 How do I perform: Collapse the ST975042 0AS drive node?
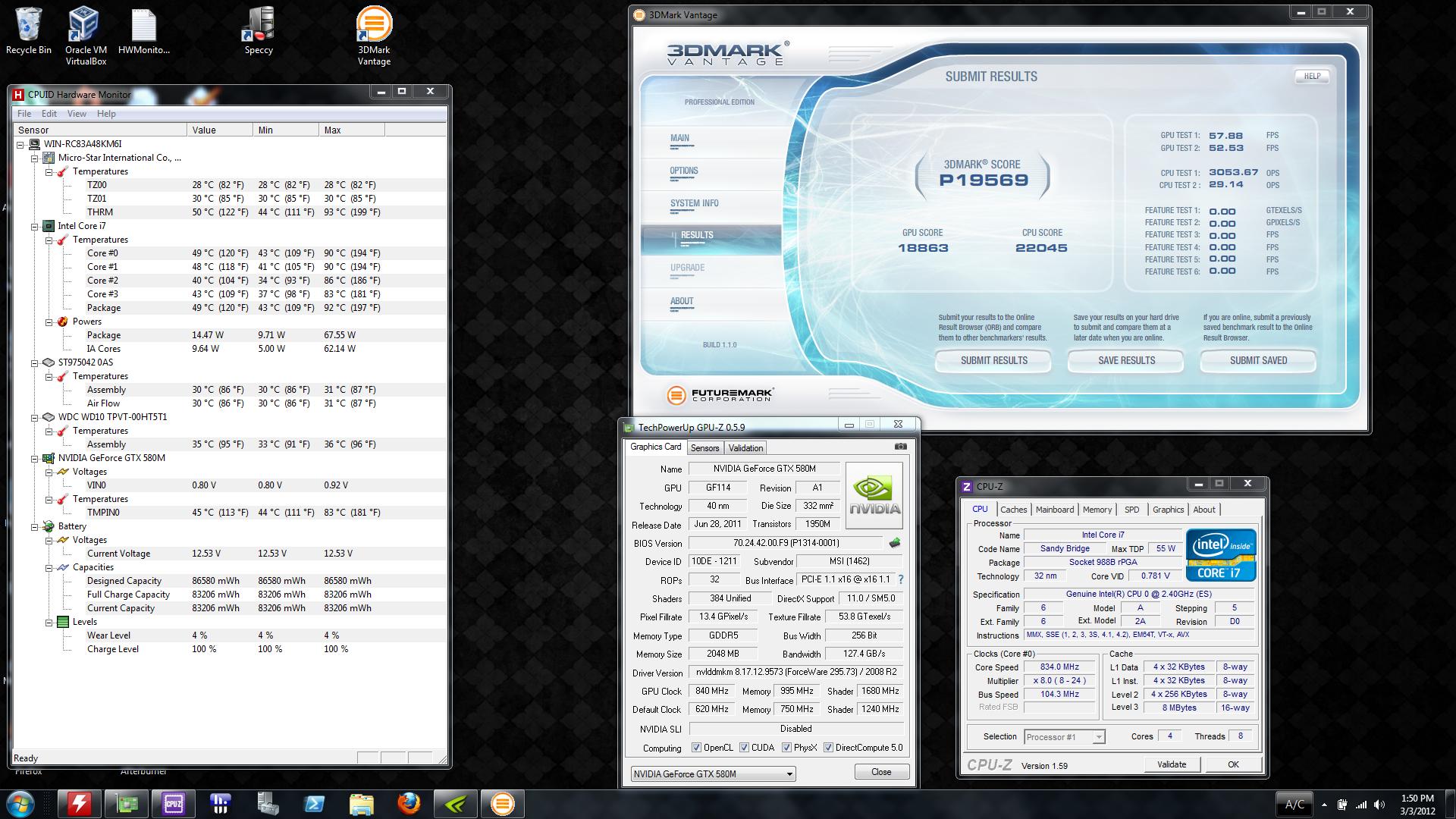click(x=34, y=362)
